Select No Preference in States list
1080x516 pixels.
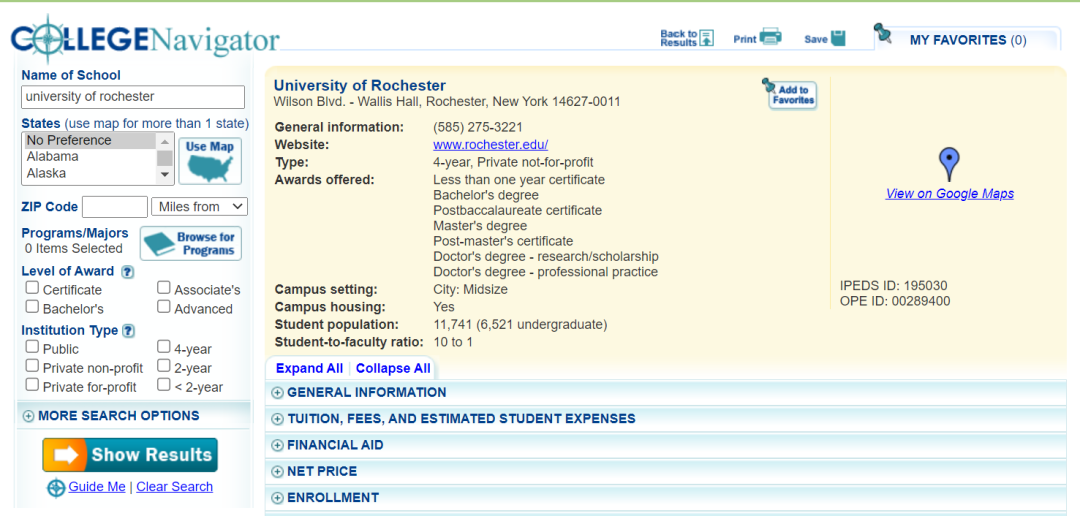[90, 141]
